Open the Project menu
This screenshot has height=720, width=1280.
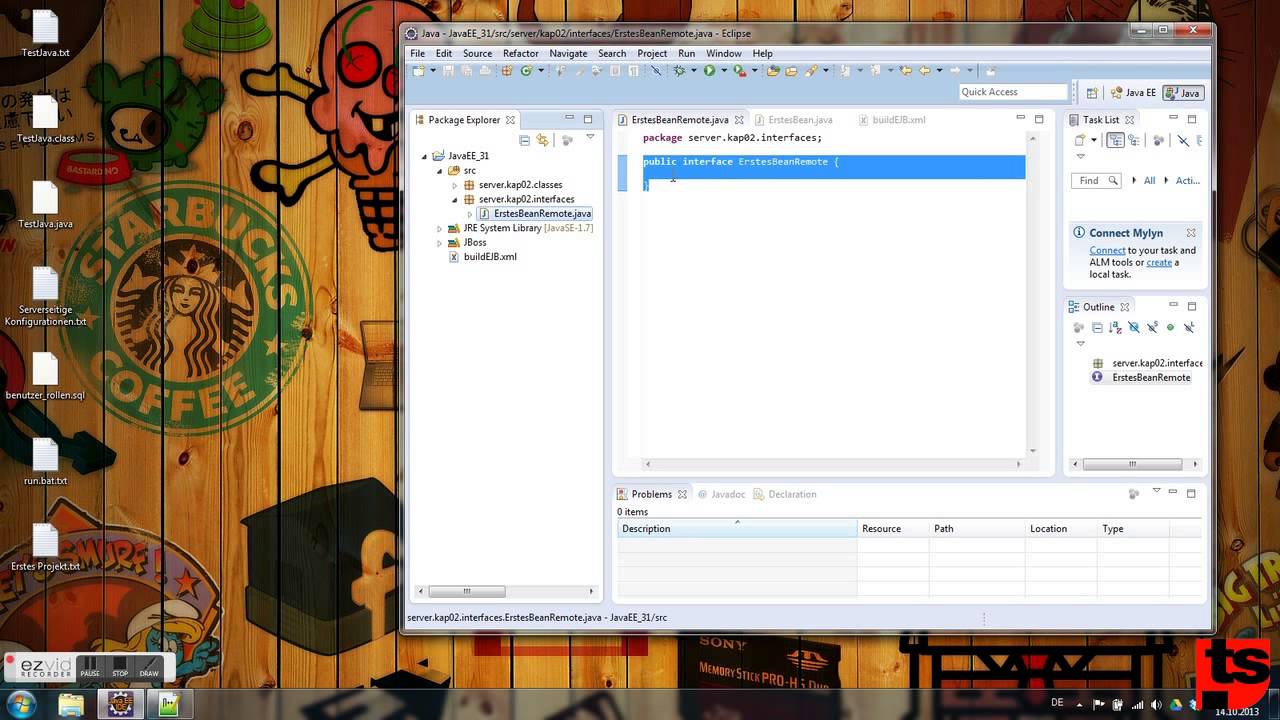click(x=652, y=53)
